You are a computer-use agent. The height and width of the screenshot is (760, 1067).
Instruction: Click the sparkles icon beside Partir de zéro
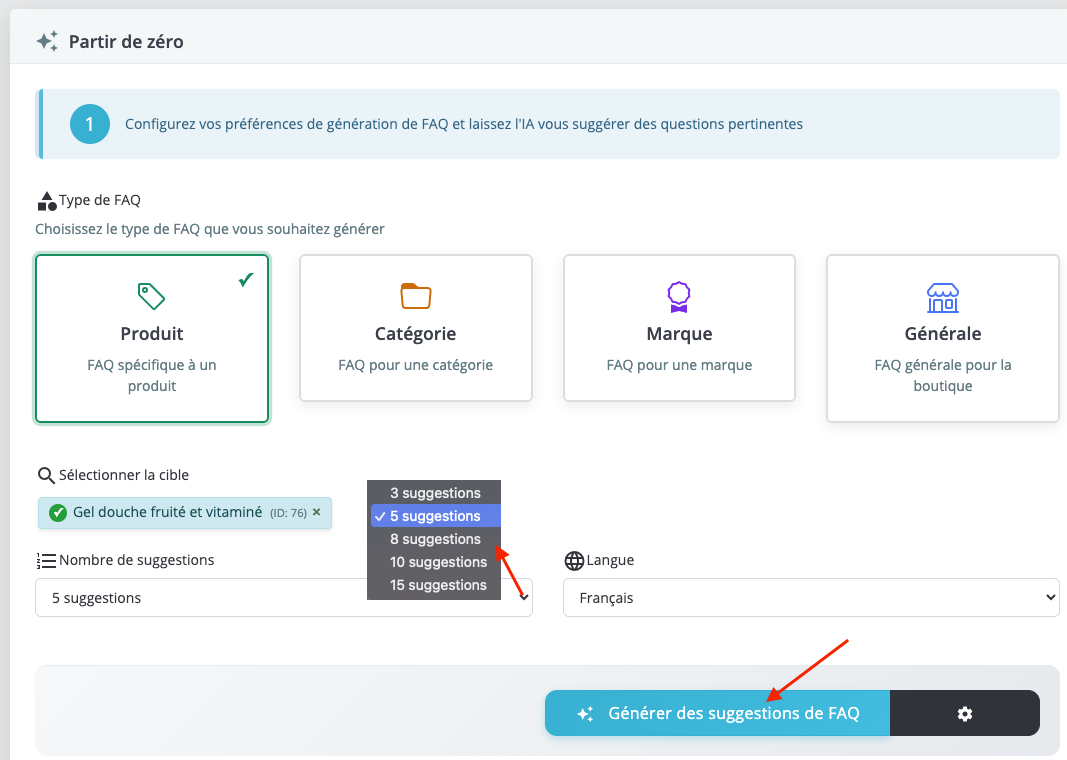pyautogui.click(x=47, y=42)
